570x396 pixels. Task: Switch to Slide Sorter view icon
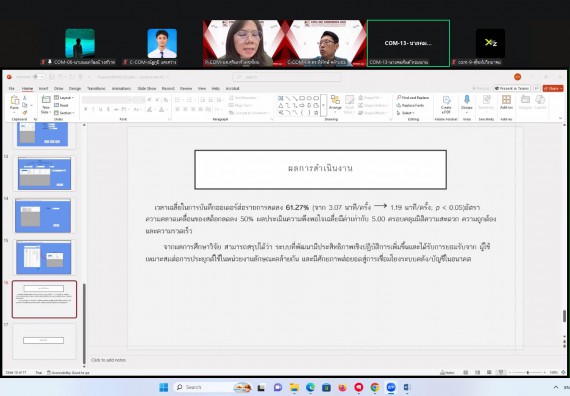(x=477, y=372)
